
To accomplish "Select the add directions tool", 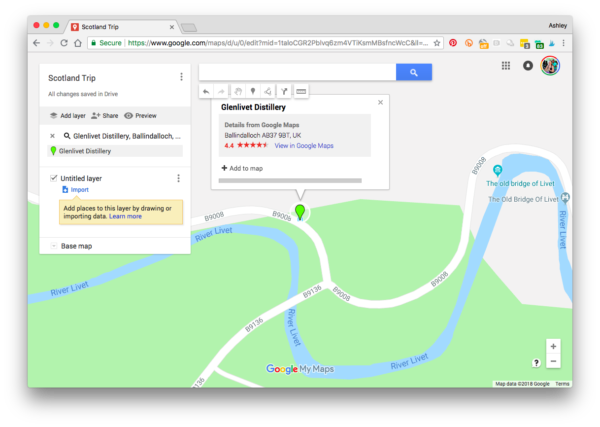I will (x=284, y=91).
